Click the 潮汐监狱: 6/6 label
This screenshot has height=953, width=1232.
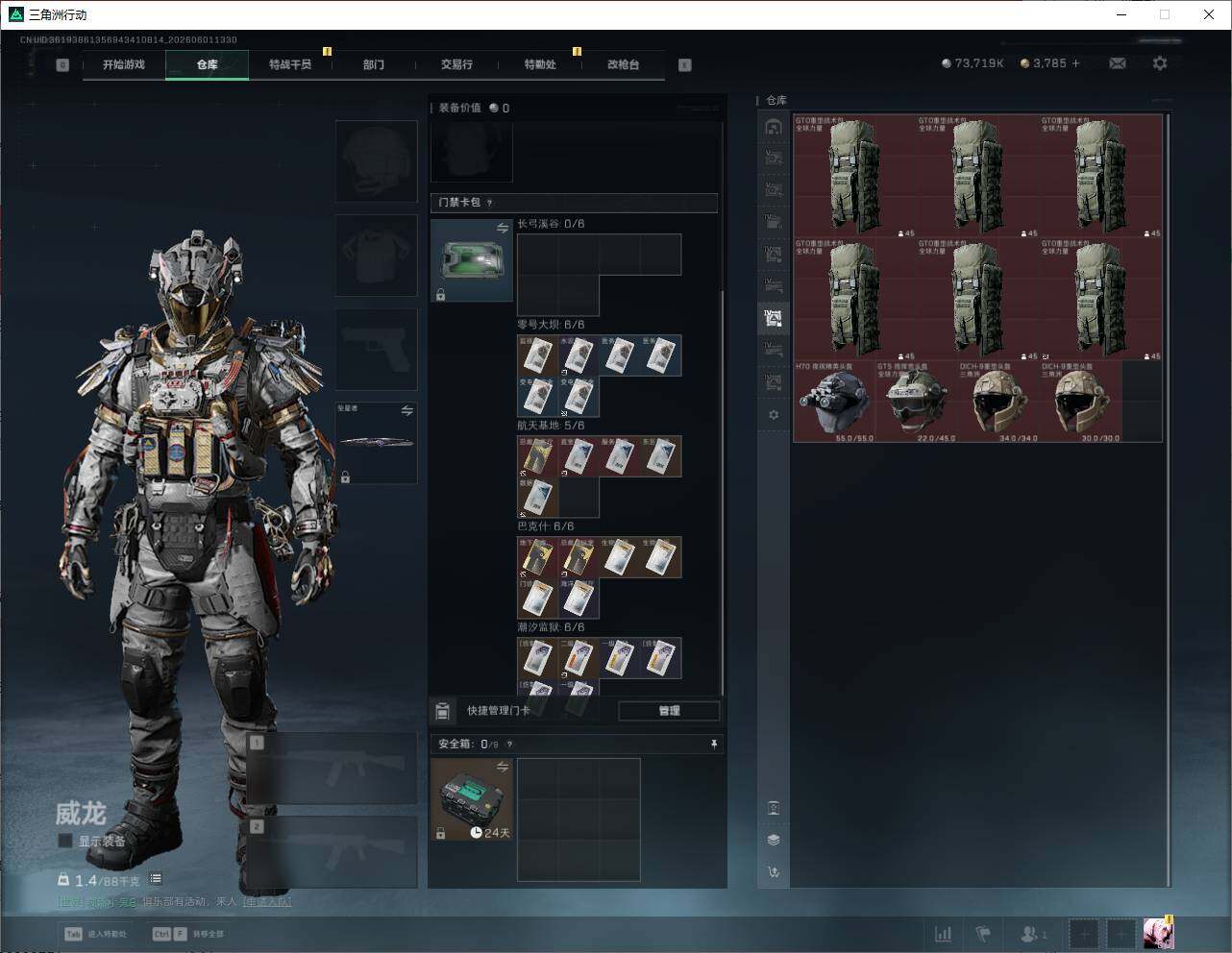pos(551,627)
